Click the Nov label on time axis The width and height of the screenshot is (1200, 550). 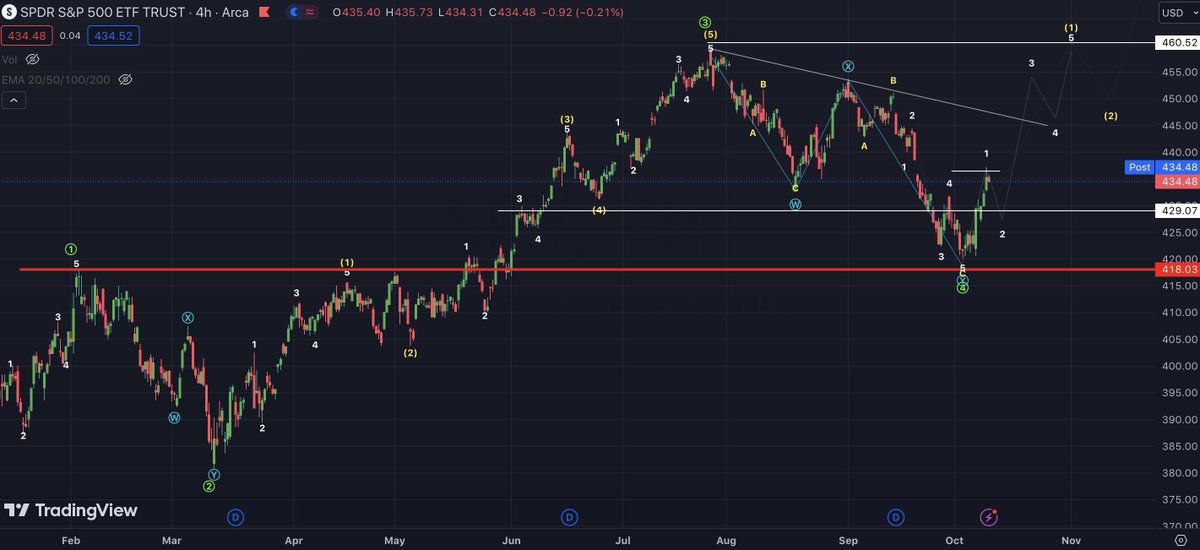coord(1070,539)
